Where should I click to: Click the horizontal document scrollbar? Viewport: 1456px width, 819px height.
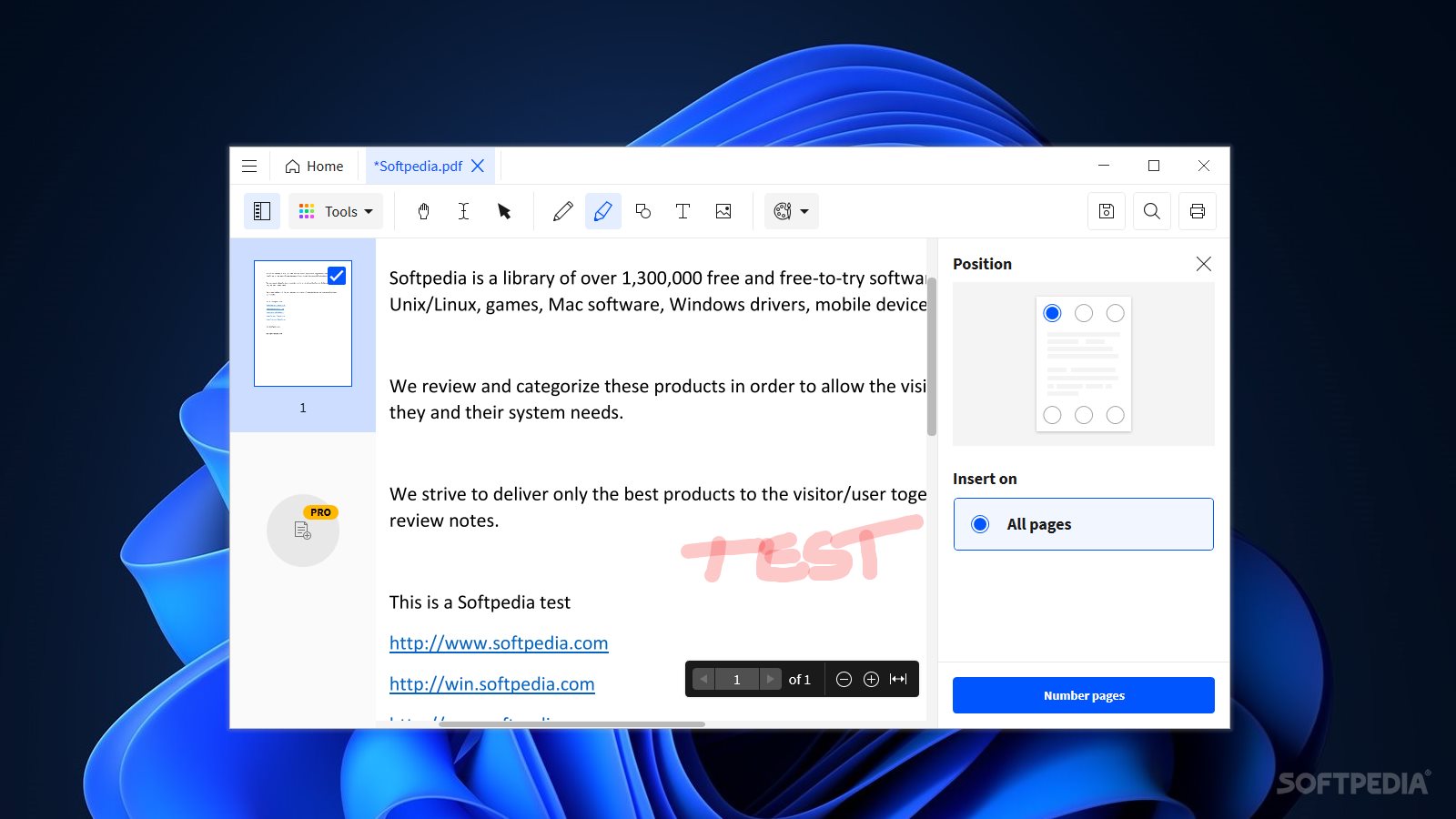(571, 724)
